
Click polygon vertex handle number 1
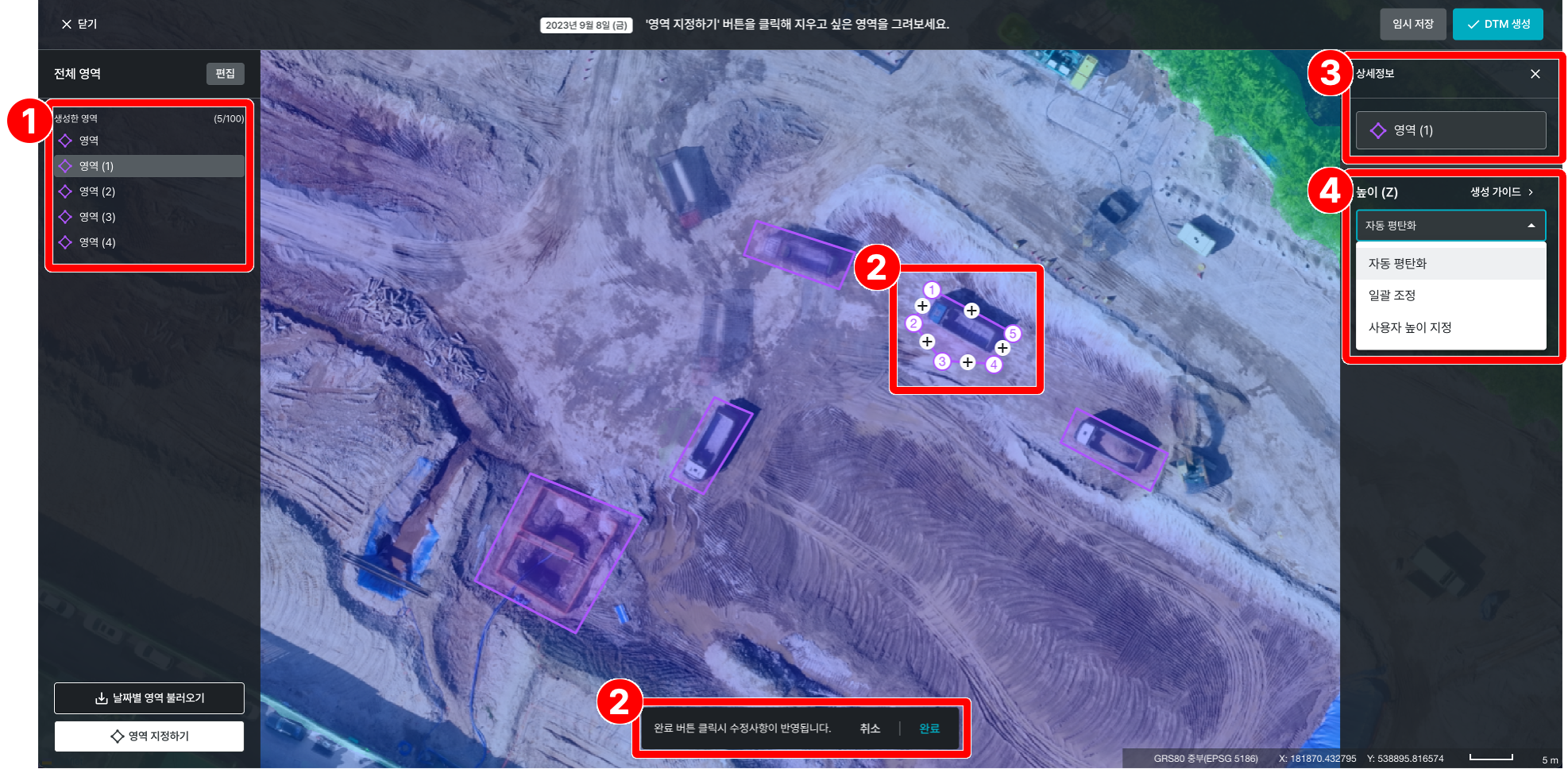(x=932, y=290)
